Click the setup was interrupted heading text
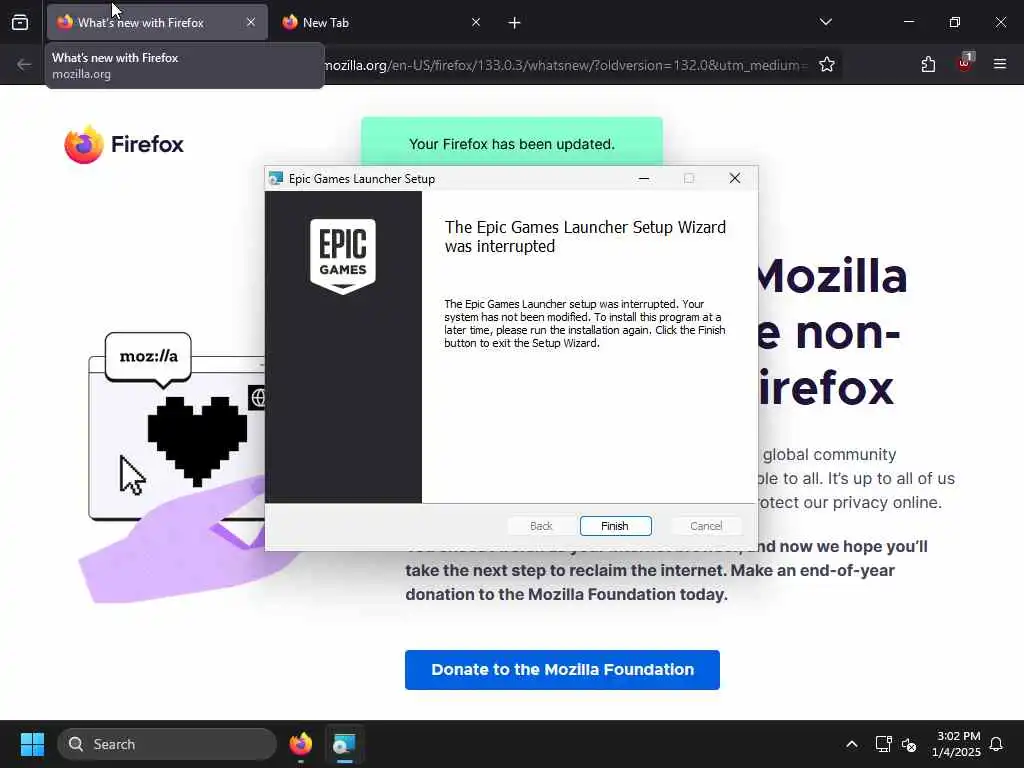This screenshot has height=768, width=1024. (x=585, y=236)
